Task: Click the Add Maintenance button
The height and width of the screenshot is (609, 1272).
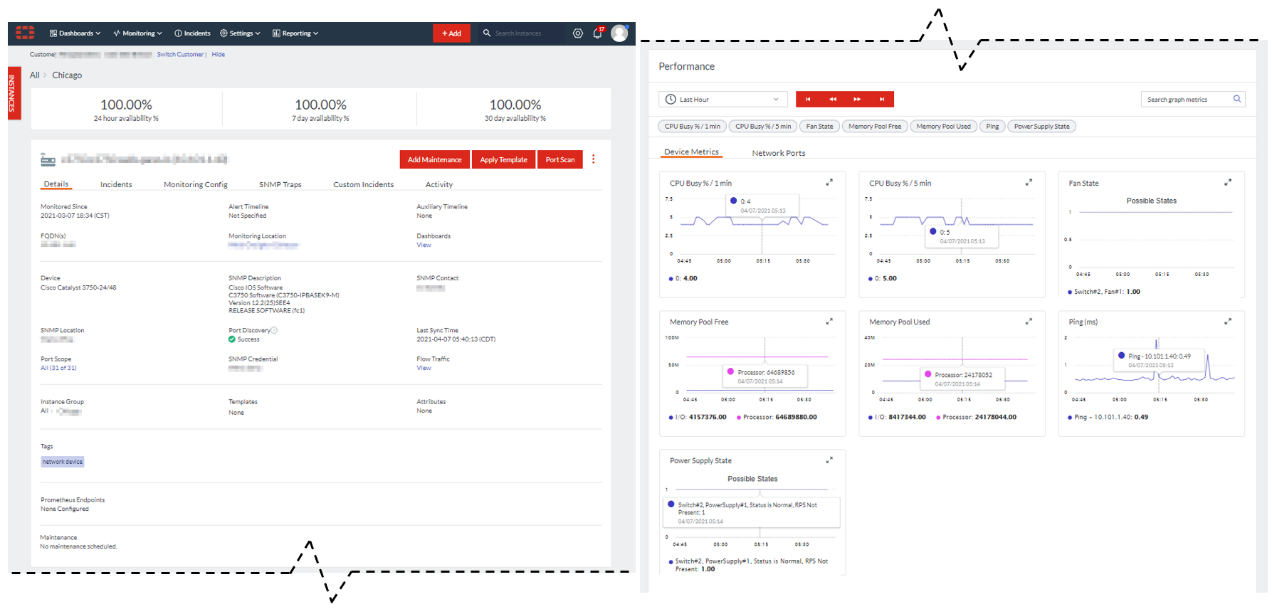Action: (x=433, y=159)
